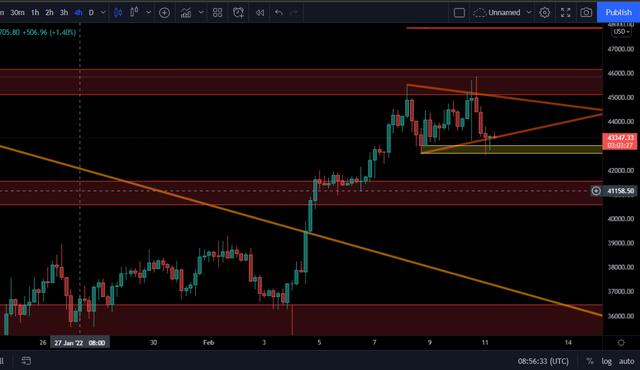Viewport: 640px width, 370px height.
Task: Click the current price label 43347.33
Action: click(620, 138)
